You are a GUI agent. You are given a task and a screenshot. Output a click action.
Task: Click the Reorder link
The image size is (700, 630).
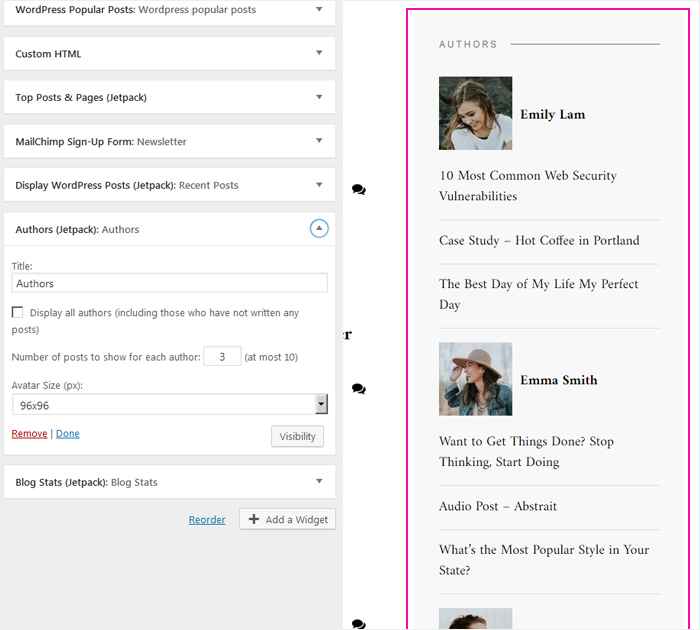[207, 520]
